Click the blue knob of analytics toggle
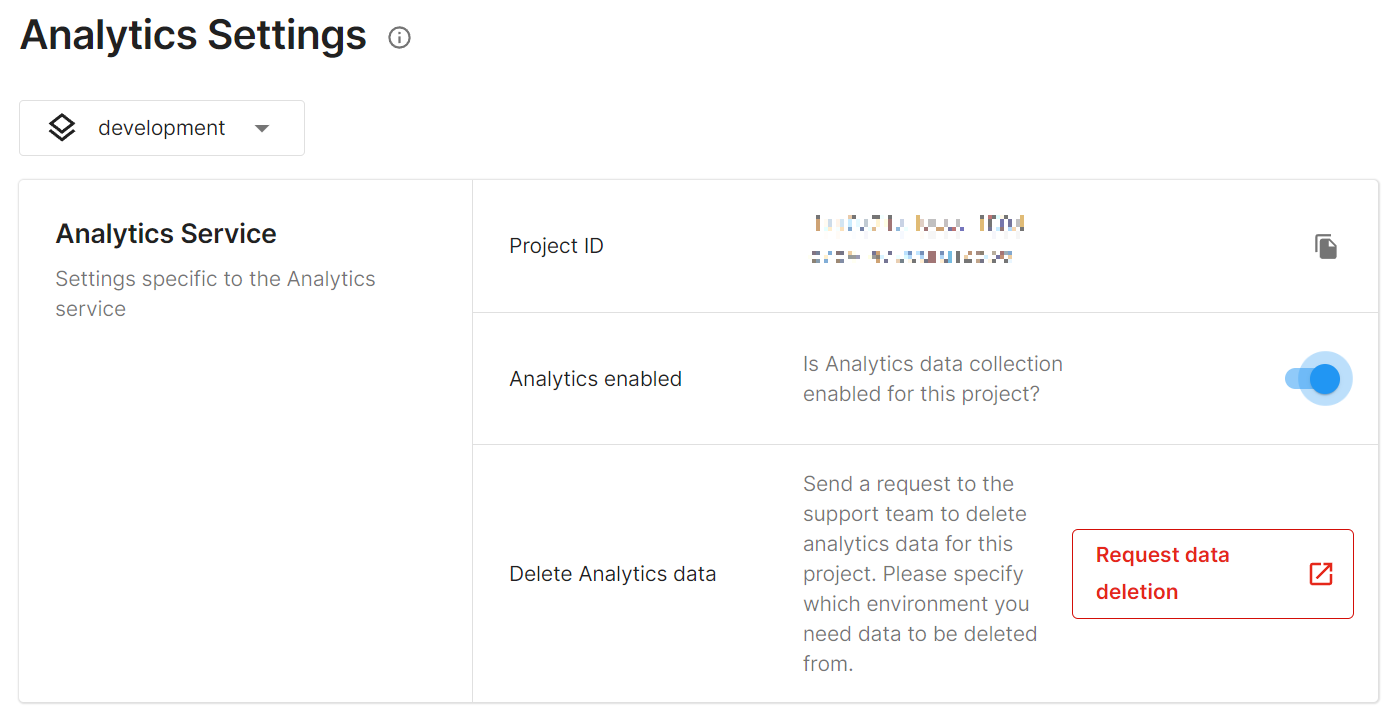This screenshot has height=715, width=1389. click(x=1325, y=379)
